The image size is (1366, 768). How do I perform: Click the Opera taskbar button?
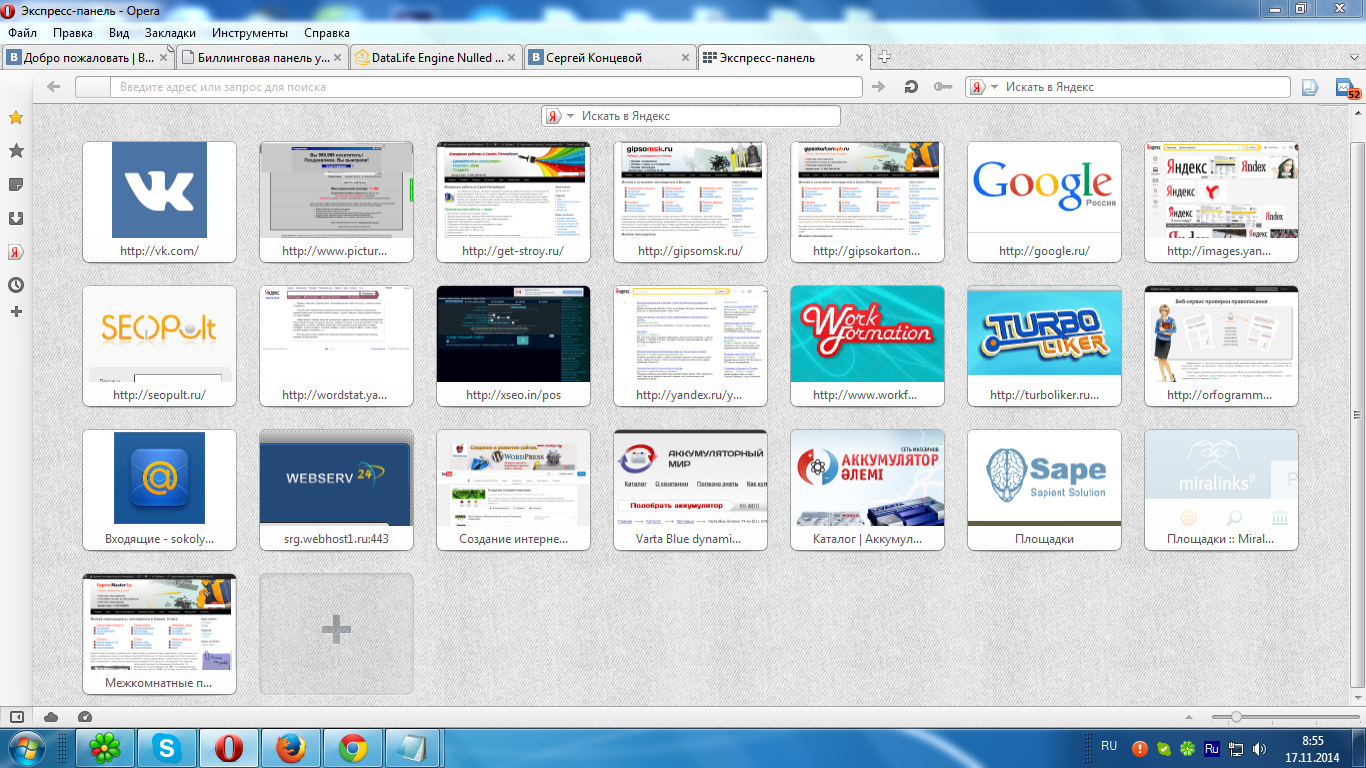[229, 748]
